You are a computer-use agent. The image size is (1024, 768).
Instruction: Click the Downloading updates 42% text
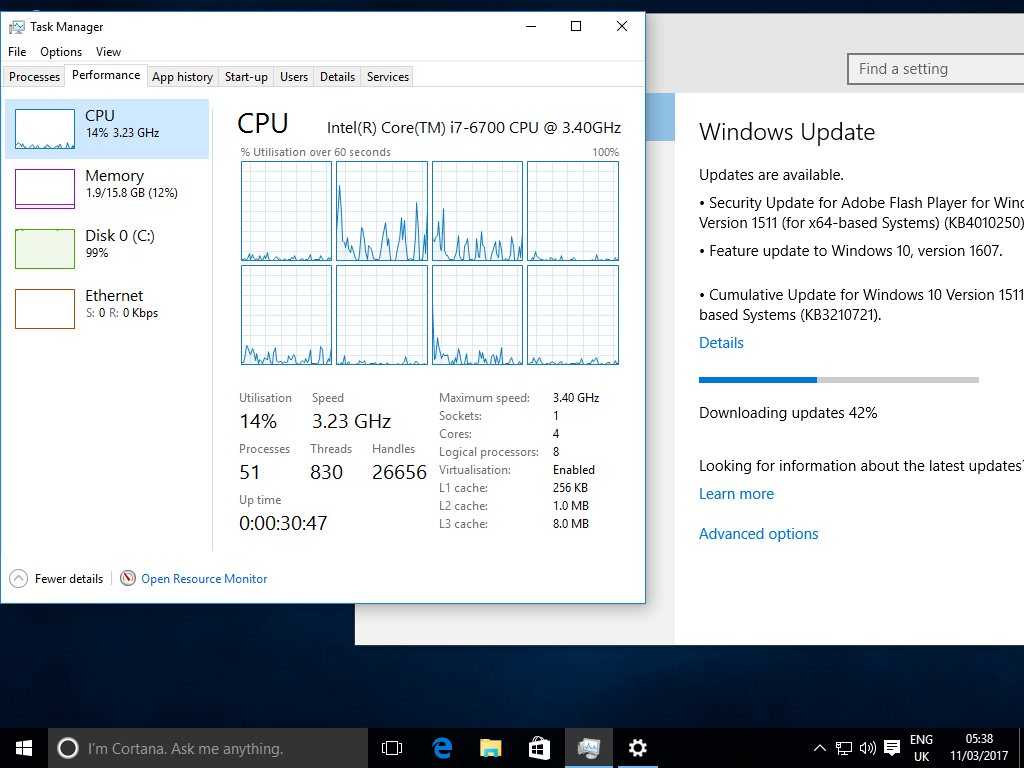pyautogui.click(x=788, y=413)
